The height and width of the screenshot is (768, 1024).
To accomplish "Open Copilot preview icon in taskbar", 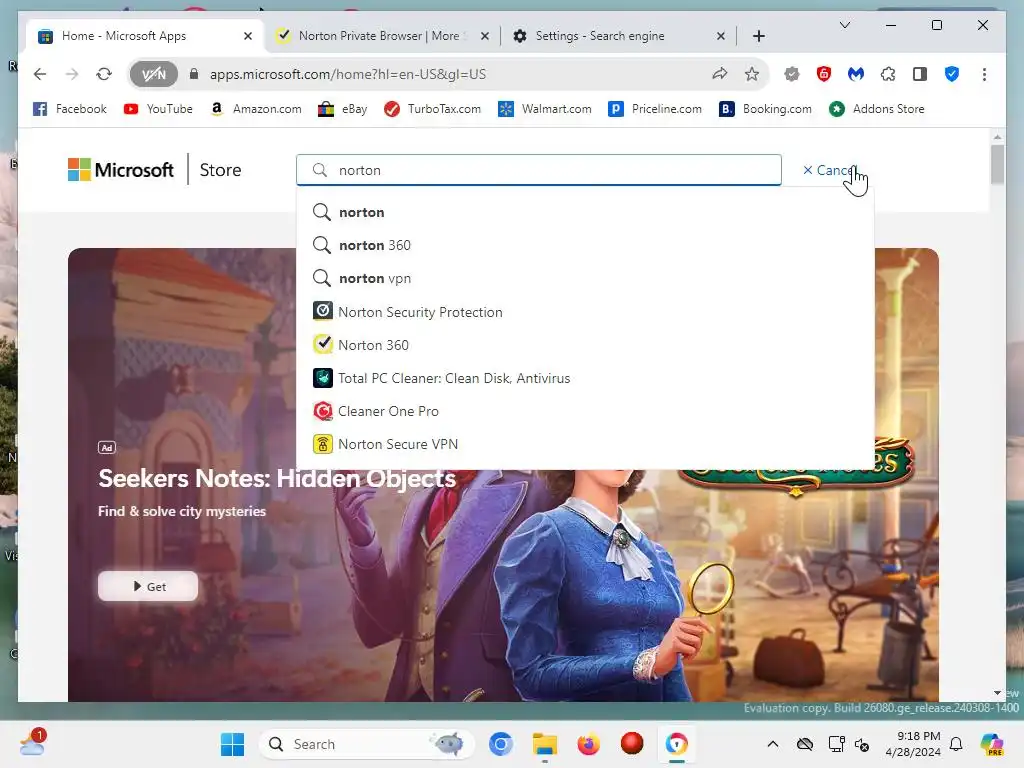I will pyautogui.click(x=991, y=744).
